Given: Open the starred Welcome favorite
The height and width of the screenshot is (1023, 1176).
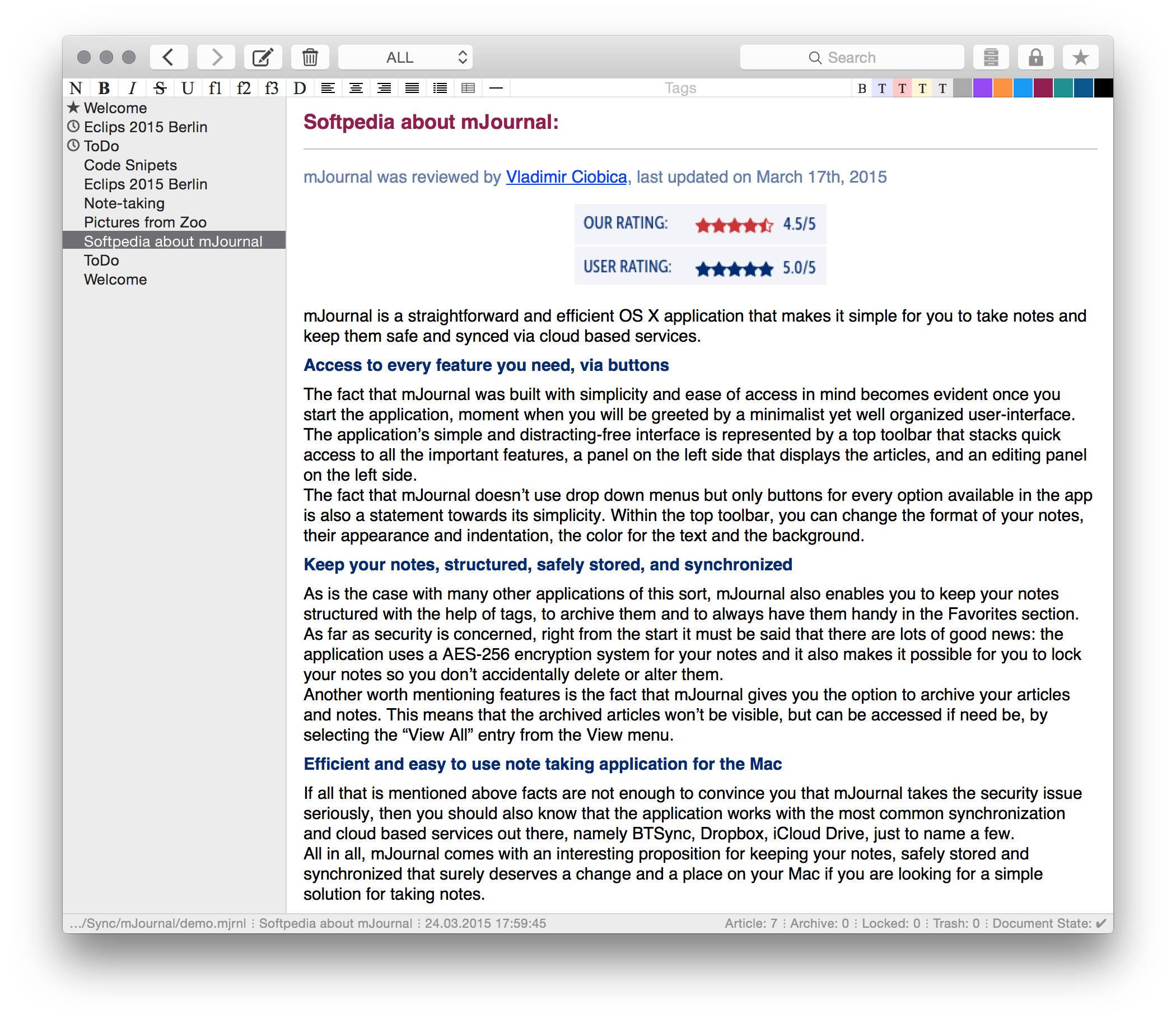Looking at the screenshot, I should pyautogui.click(x=174, y=108).
